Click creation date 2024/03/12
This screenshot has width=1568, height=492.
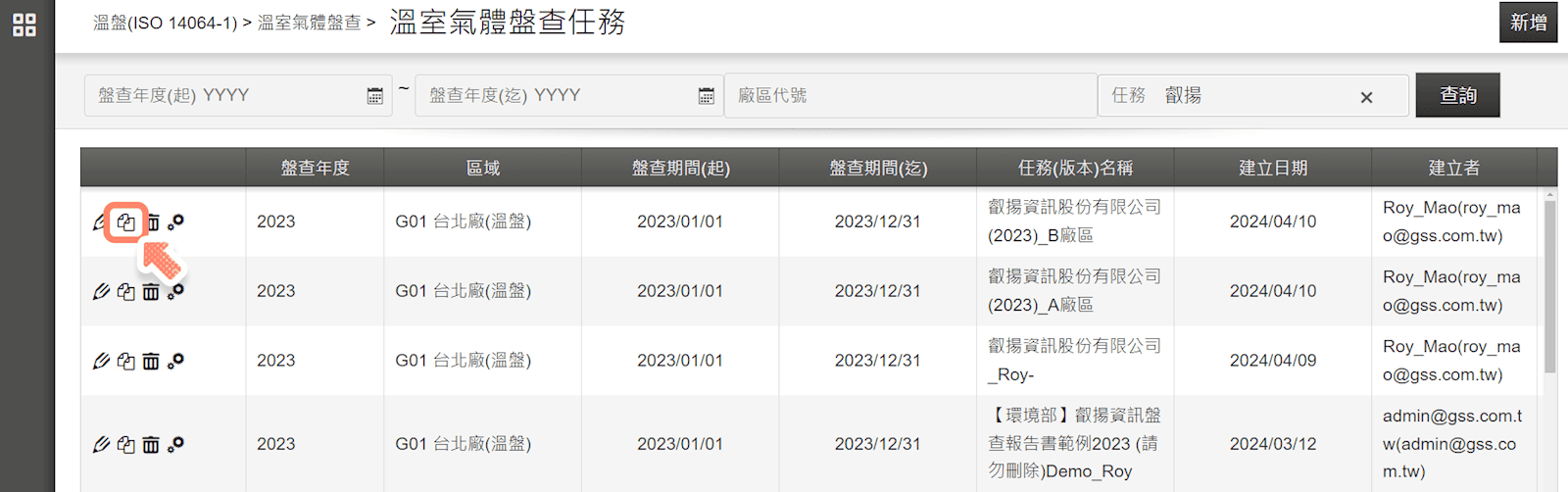[x=1273, y=444]
